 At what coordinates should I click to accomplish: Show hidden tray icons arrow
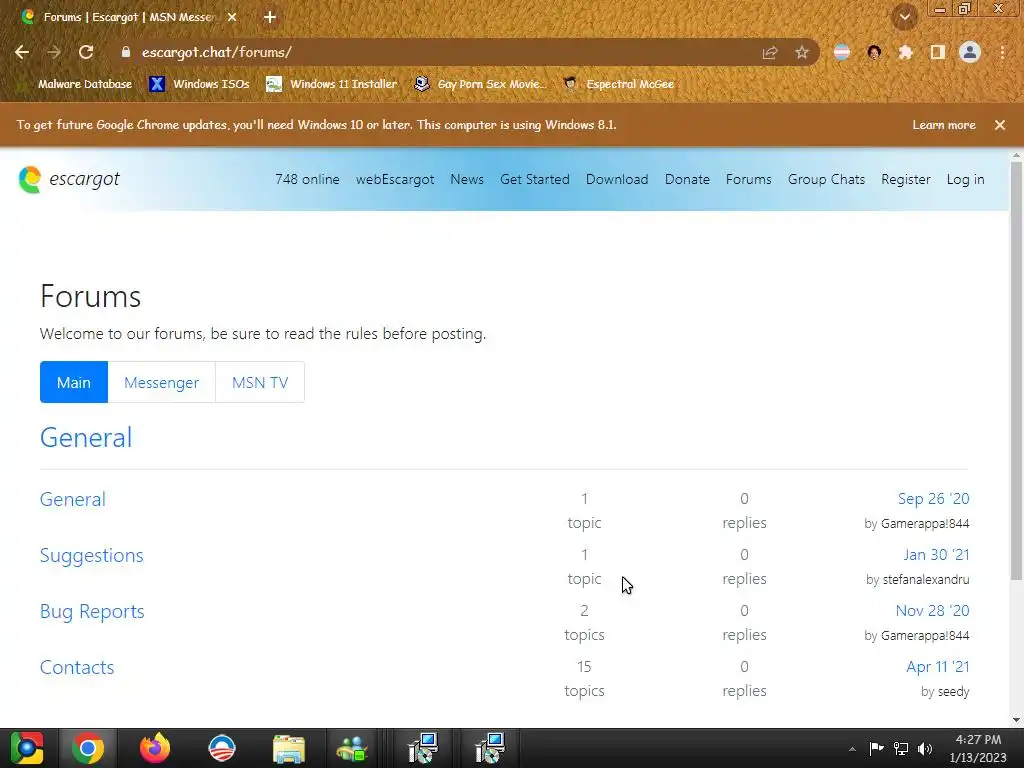click(x=852, y=750)
